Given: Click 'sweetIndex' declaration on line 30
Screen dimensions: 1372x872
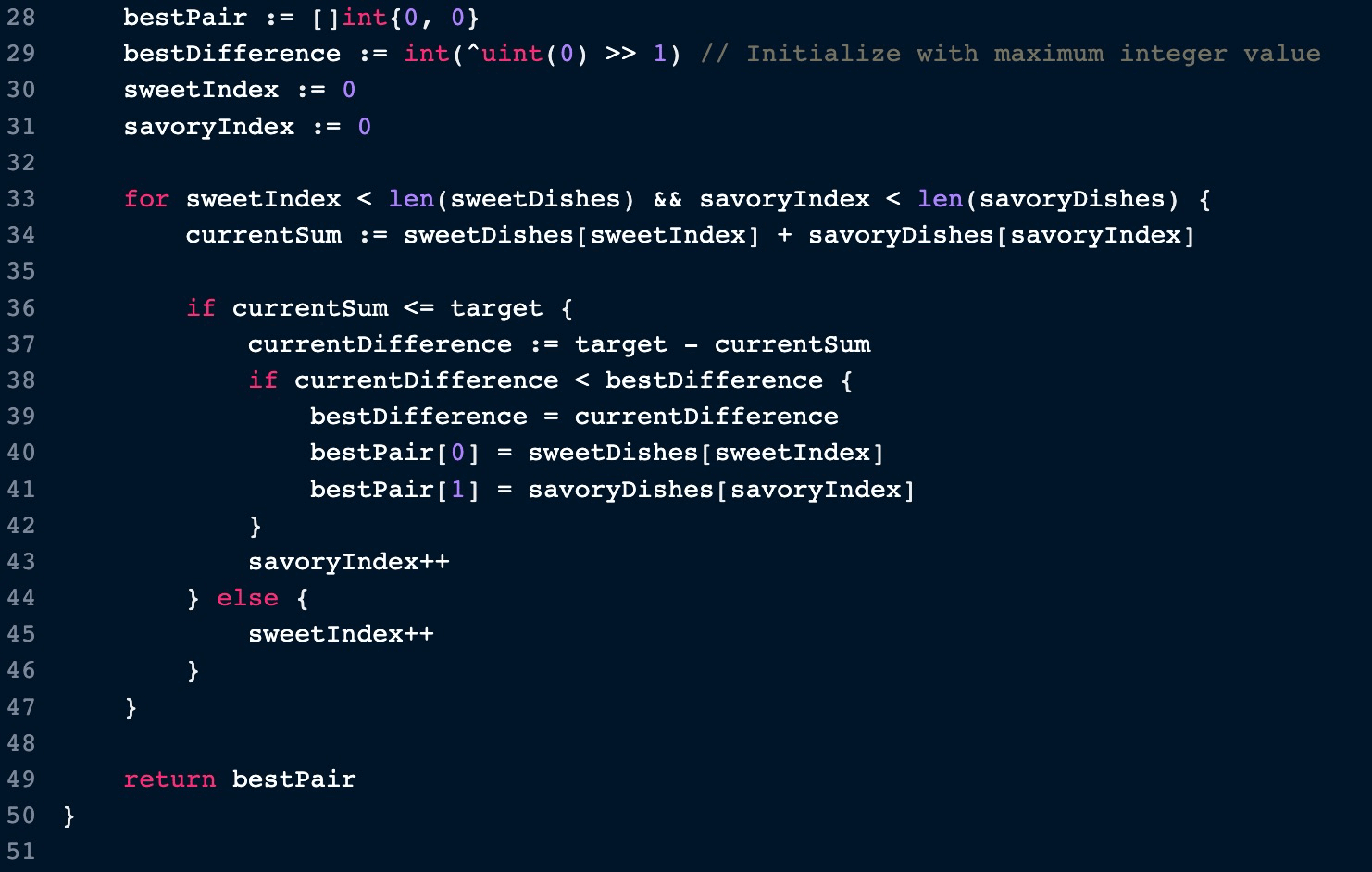Looking at the screenshot, I should click(201, 90).
